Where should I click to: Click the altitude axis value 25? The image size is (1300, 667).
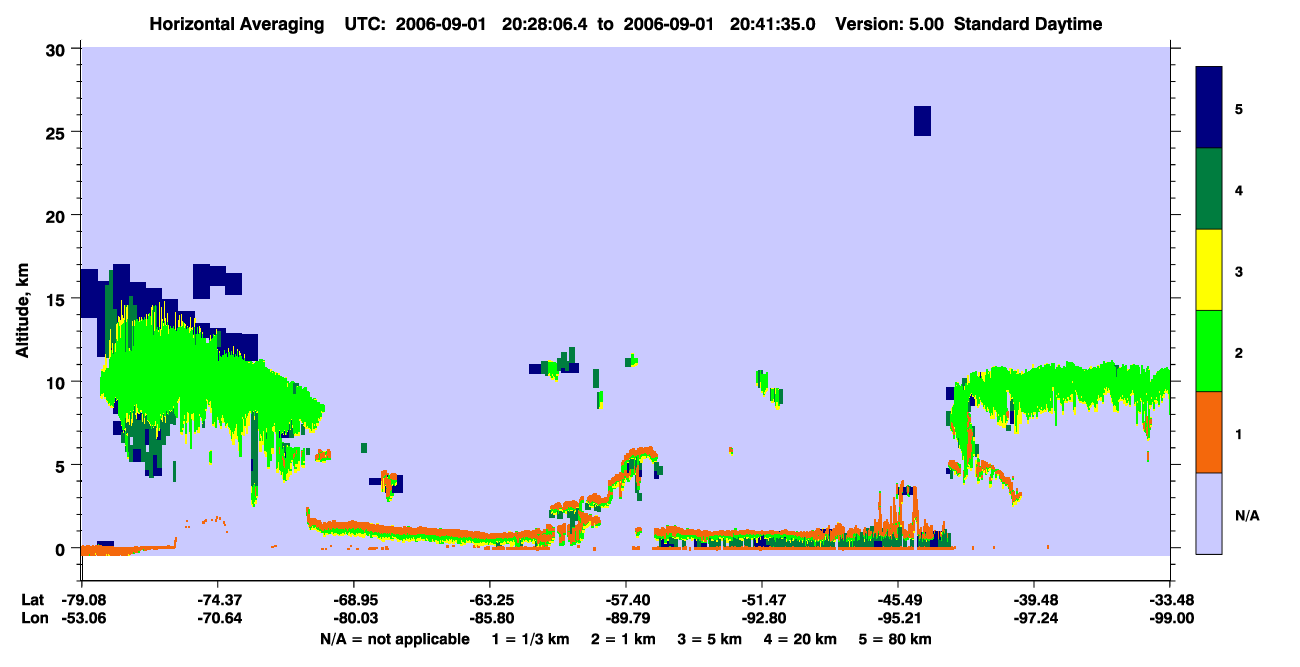click(x=57, y=132)
